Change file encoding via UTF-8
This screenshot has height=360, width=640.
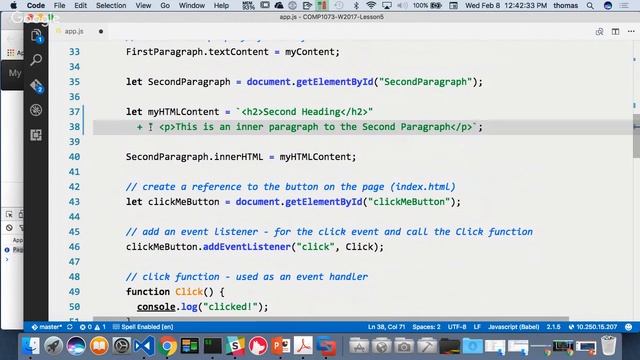tap(457, 327)
